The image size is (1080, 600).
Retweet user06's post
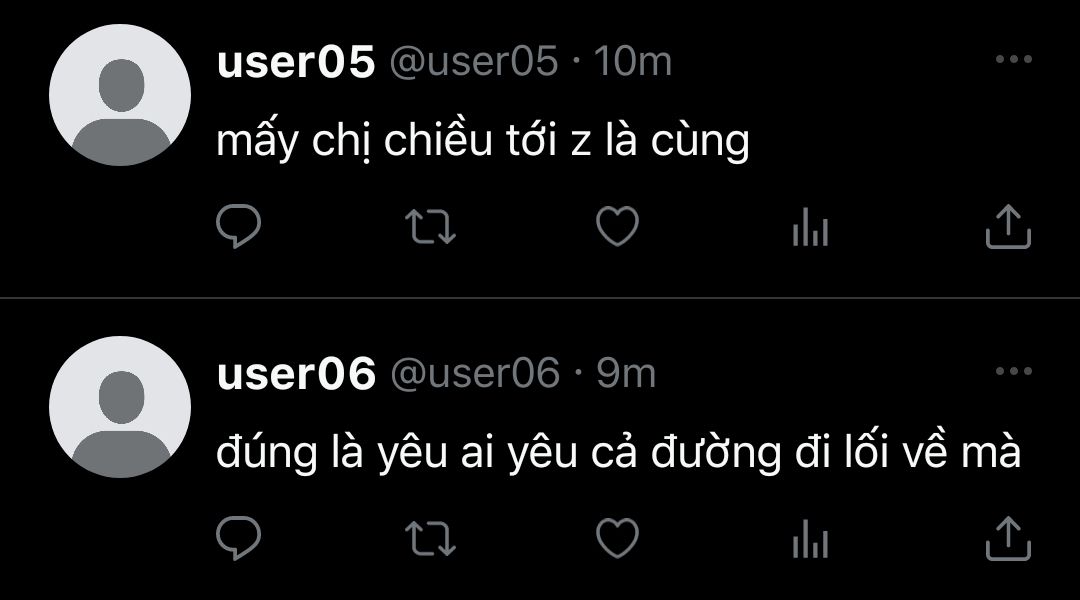(430, 539)
